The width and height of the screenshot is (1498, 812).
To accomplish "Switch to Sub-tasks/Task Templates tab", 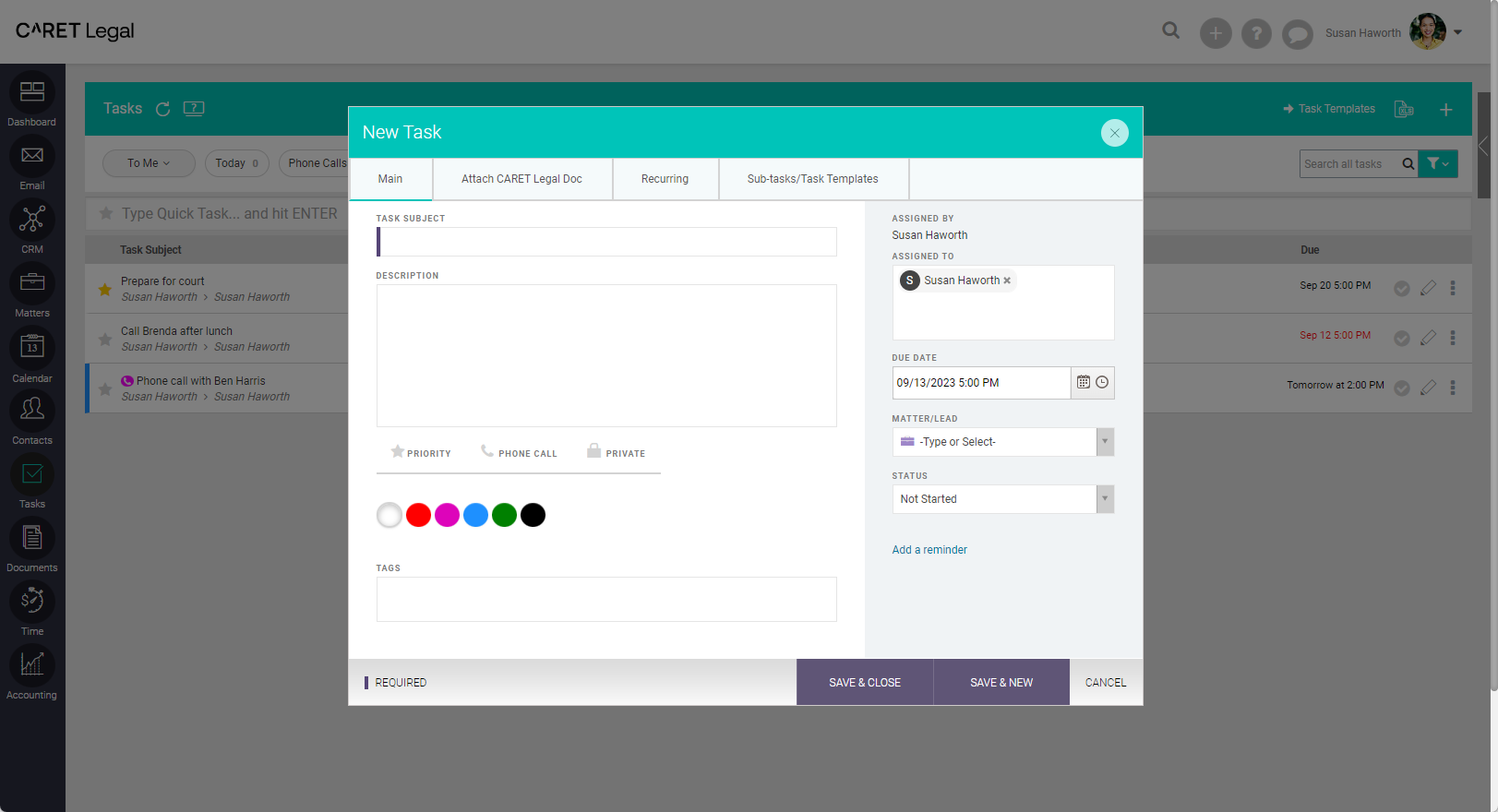I will (813, 179).
